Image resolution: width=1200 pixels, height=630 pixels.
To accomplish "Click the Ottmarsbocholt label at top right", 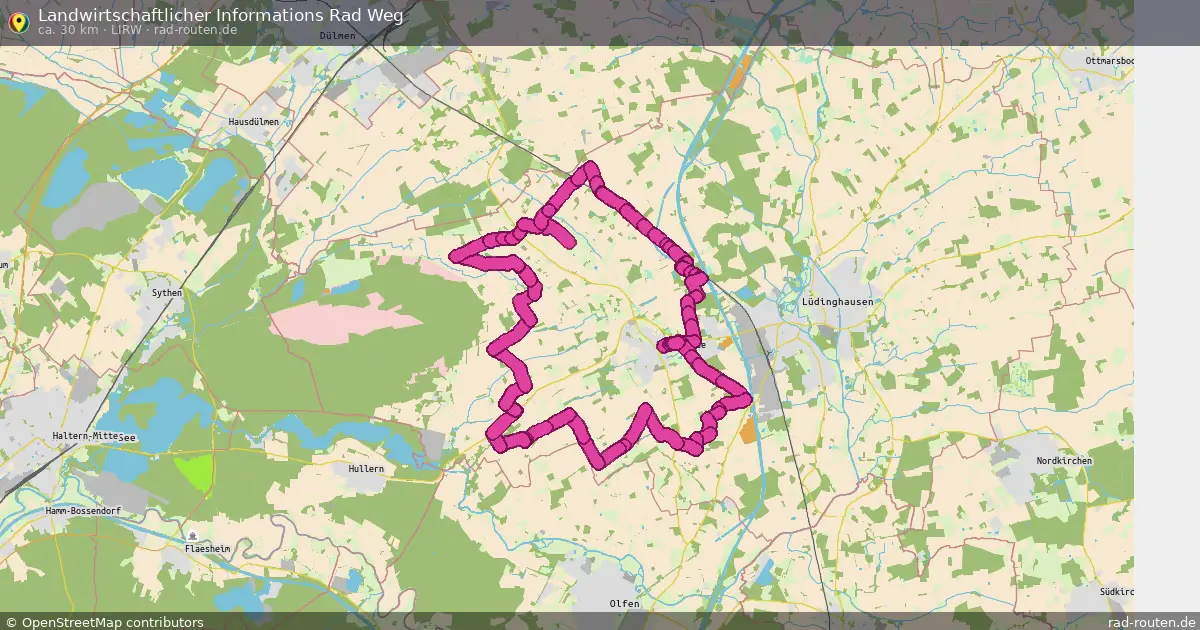I will [1110, 61].
